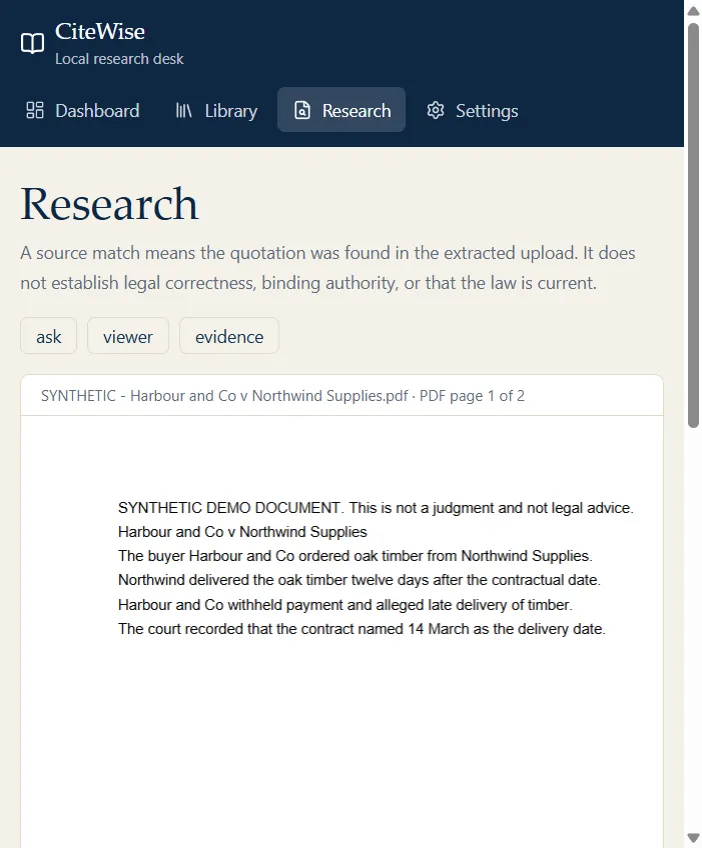This screenshot has width=702, height=848.
Task: Click the vertical scrollbar thumb
Action: (x=693, y=225)
